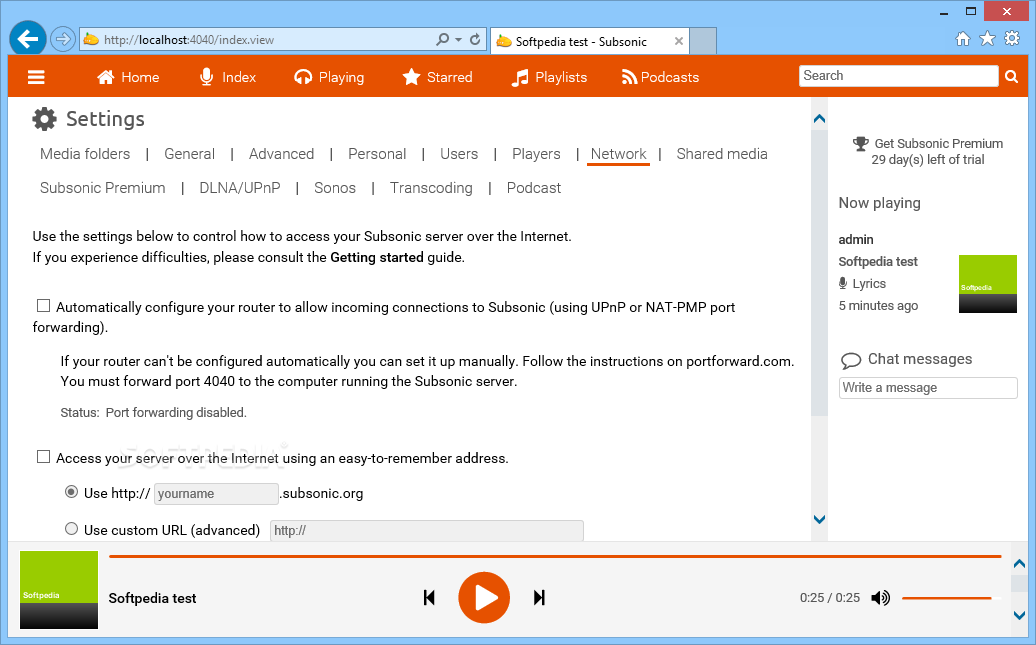
Task: Skip to the next track
Action: coord(539,598)
